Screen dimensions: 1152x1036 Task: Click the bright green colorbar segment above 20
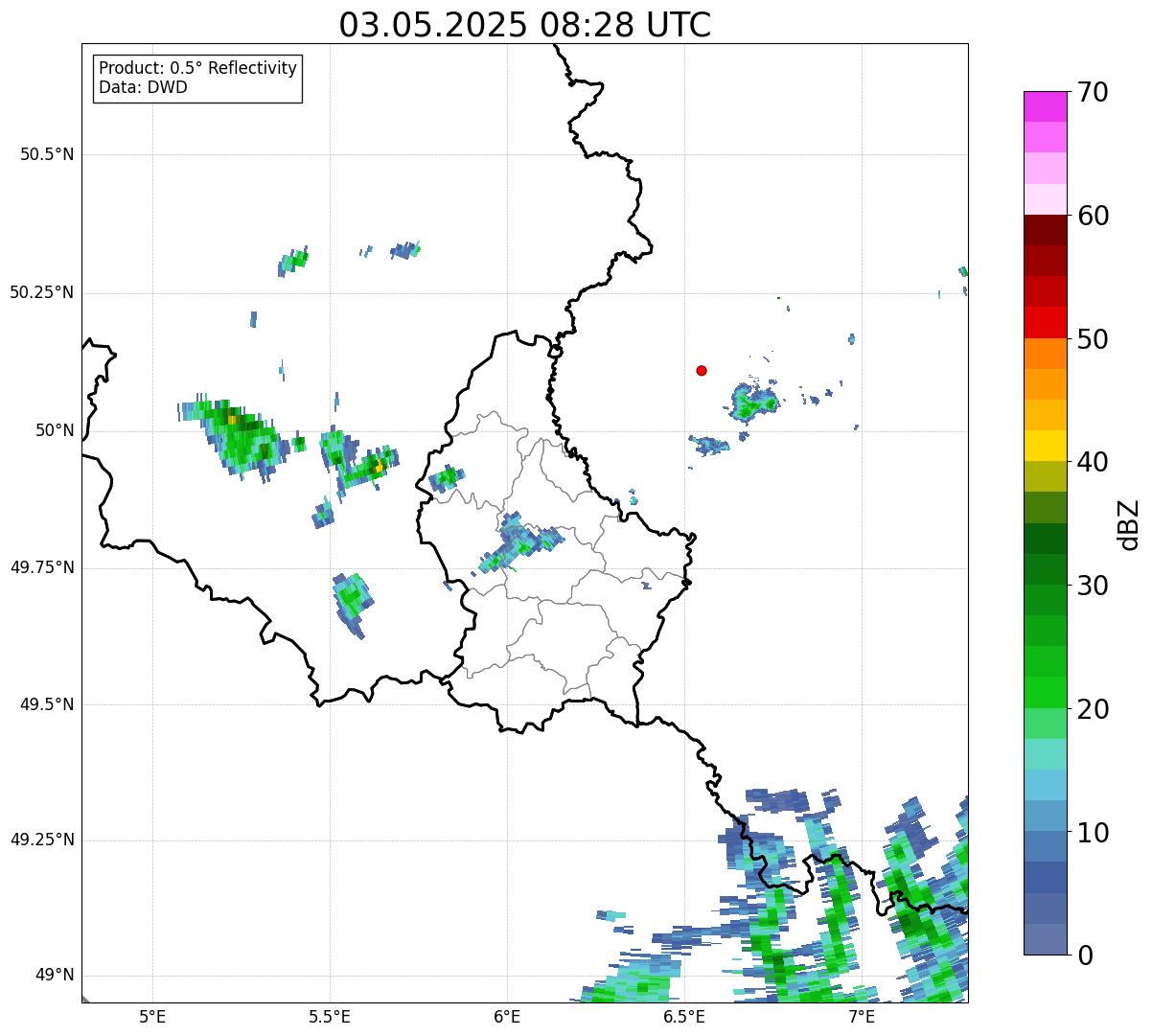(x=1045, y=693)
